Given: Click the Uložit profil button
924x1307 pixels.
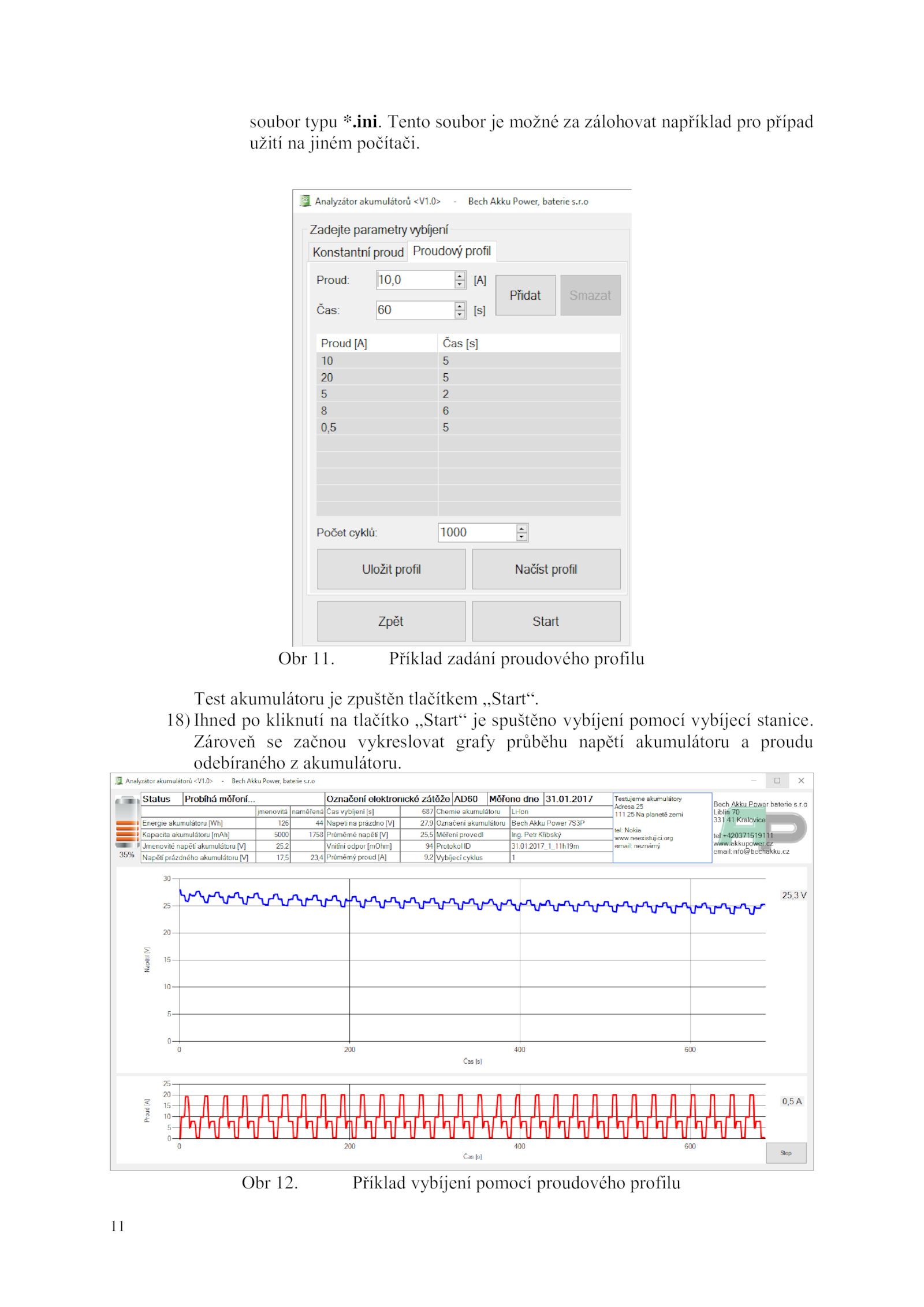Looking at the screenshot, I should [391, 569].
